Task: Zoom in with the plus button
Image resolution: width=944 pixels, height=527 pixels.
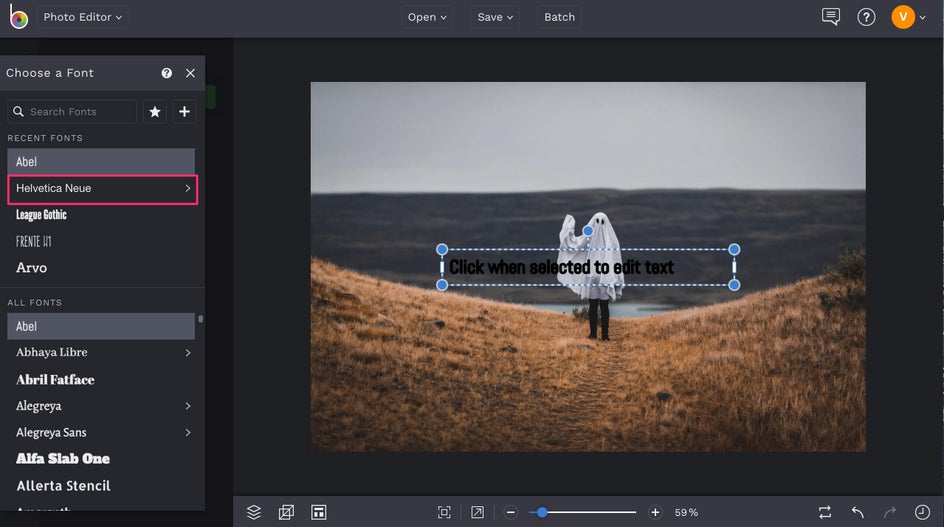Action: point(655,512)
